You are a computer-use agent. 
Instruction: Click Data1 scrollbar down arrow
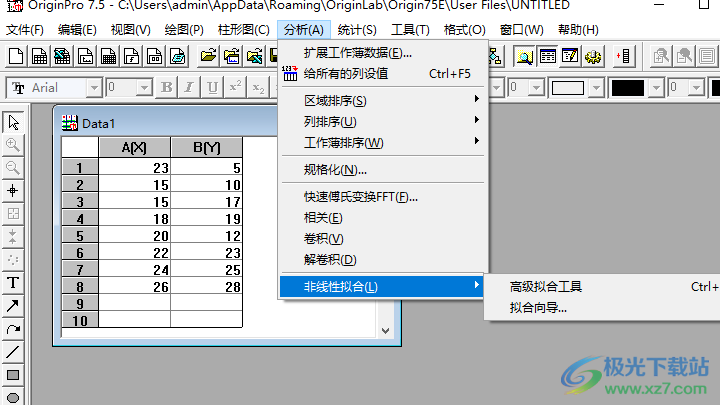[x=386, y=331]
